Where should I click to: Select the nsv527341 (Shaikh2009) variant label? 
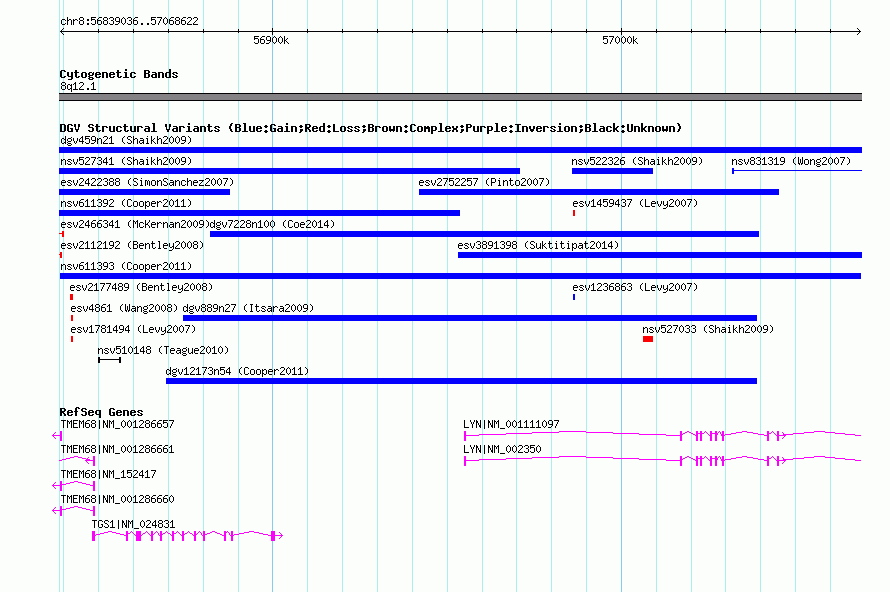coord(126,161)
